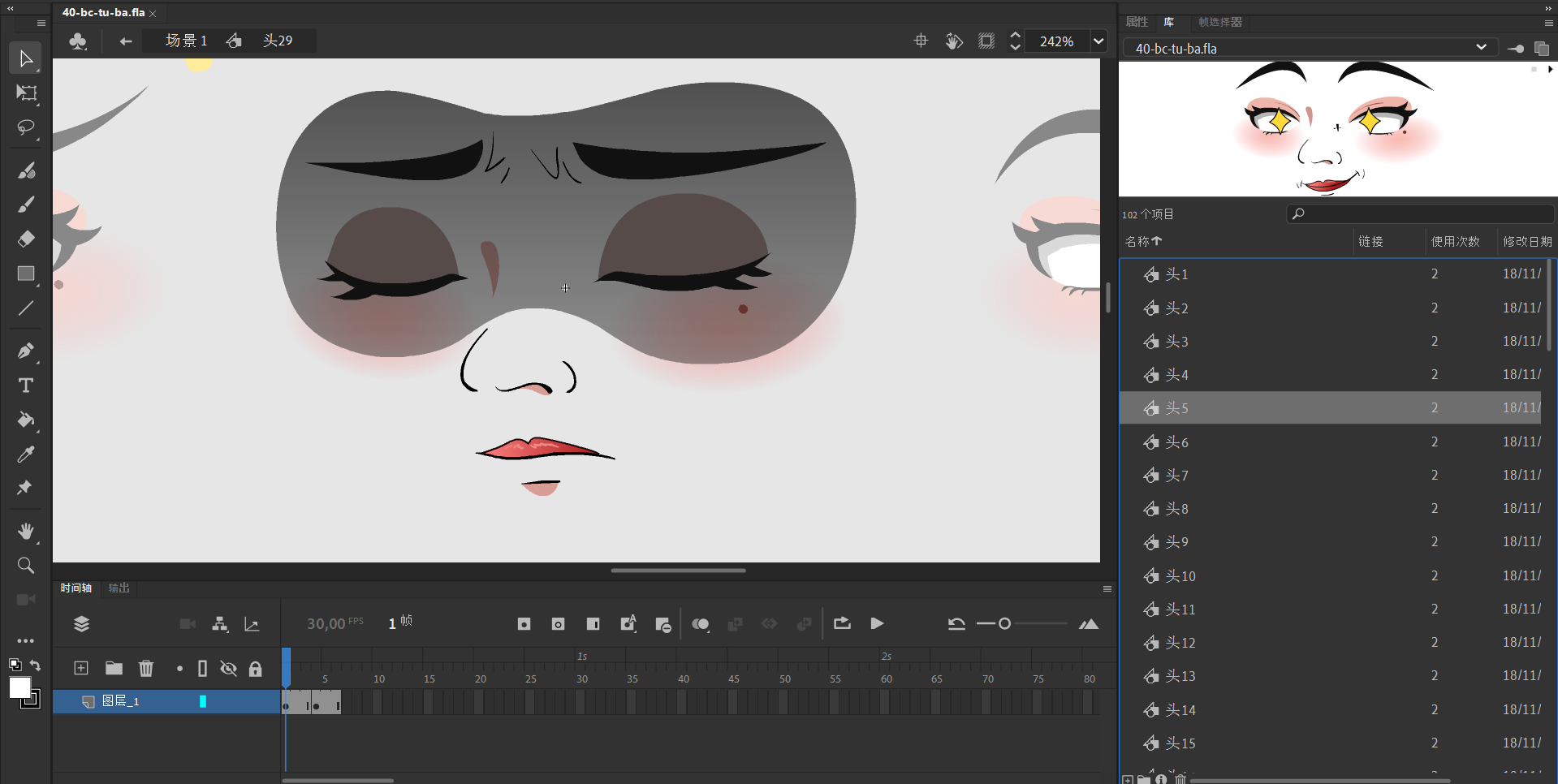
Task: Open the zoom percentage dropdown
Action: click(1098, 41)
